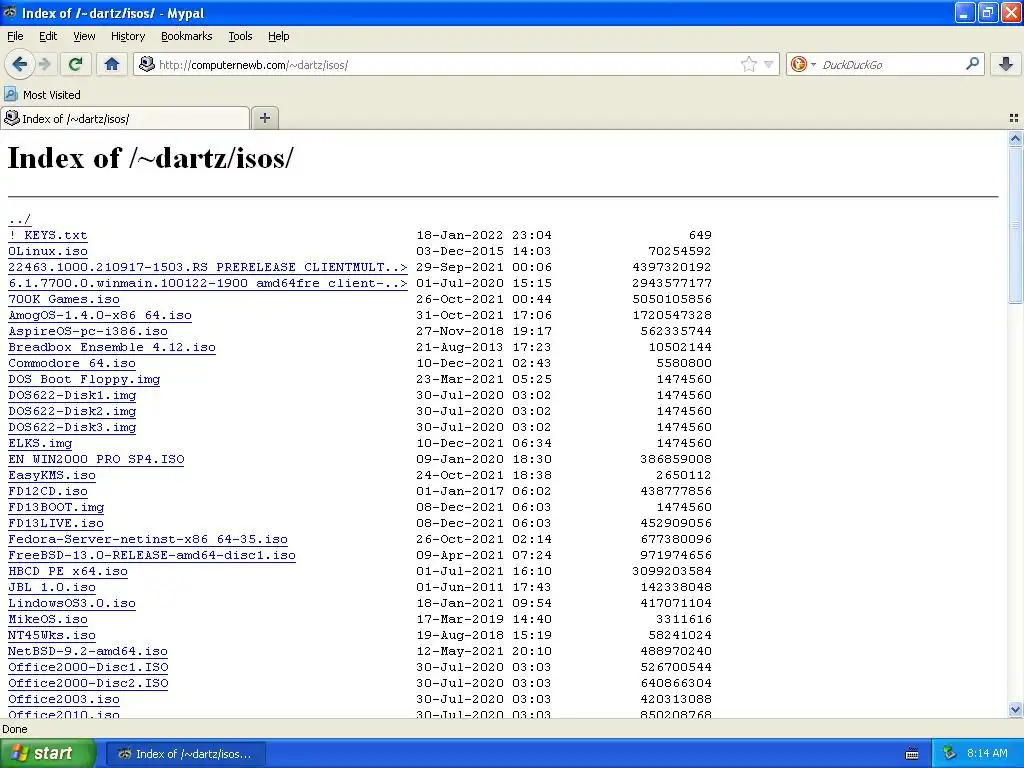Open the Help menu
The image size is (1024, 768).
pos(279,36)
